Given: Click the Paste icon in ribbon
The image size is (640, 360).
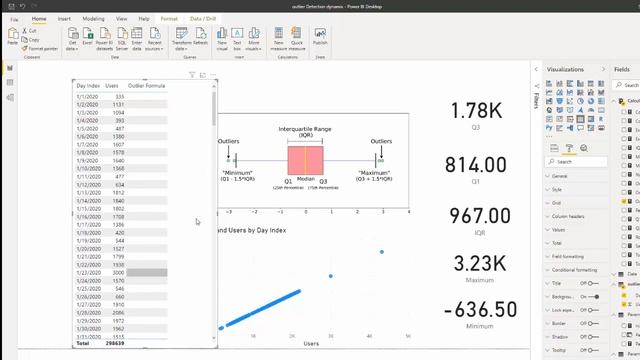Looking at the screenshot, I should tap(13, 36).
